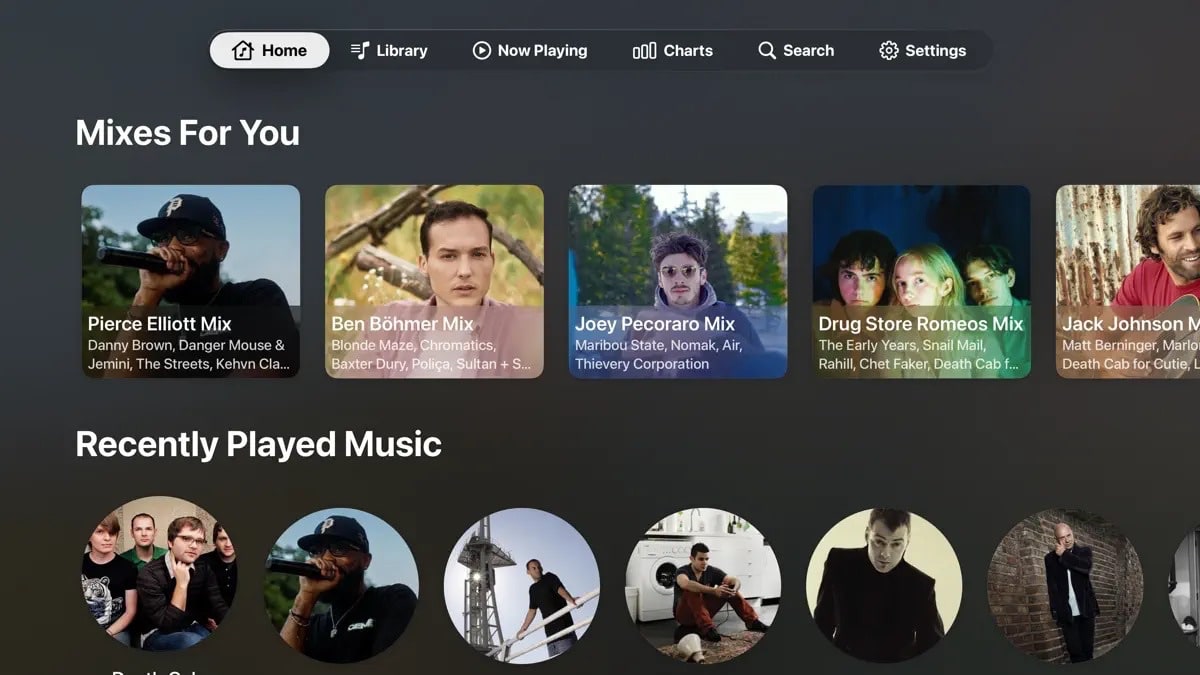Click the Drug Store Romeos Mix title
Image resolution: width=1200 pixels, height=675 pixels.
pos(921,324)
